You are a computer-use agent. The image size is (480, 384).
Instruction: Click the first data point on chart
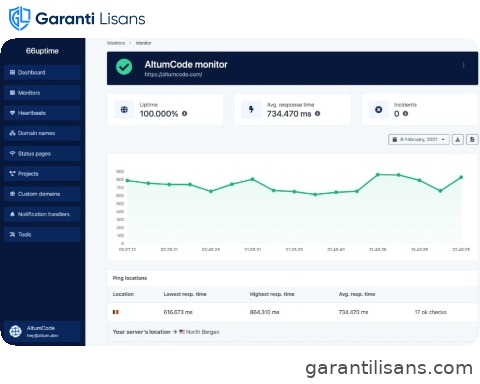click(127, 181)
